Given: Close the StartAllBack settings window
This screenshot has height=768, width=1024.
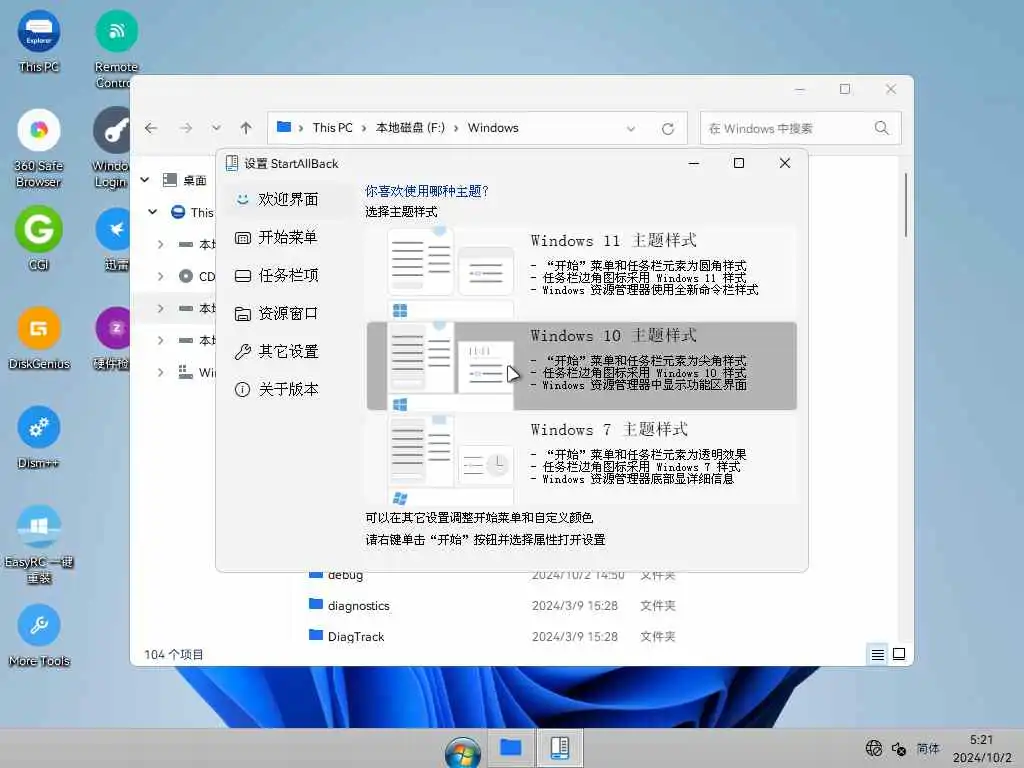Looking at the screenshot, I should tap(785, 163).
